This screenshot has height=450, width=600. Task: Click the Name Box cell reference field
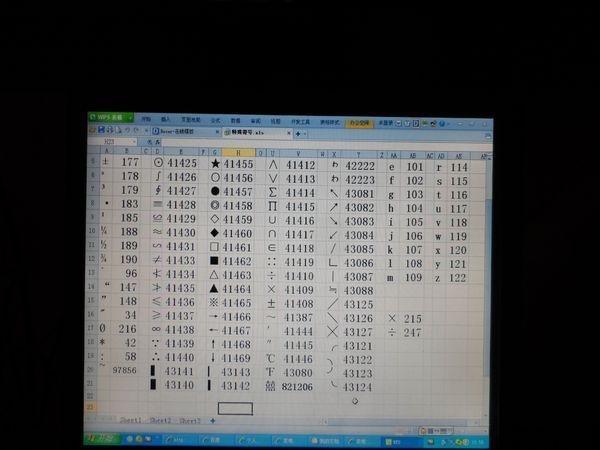pos(110,143)
